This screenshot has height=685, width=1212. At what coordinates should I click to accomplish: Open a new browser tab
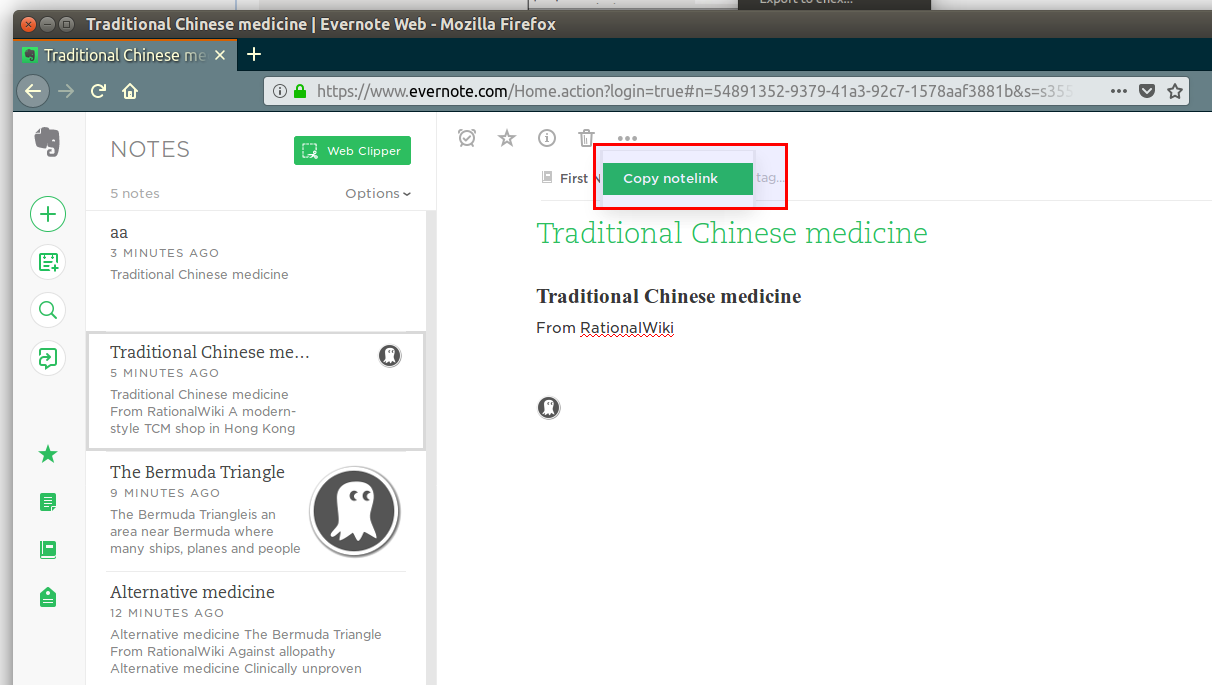(x=254, y=54)
